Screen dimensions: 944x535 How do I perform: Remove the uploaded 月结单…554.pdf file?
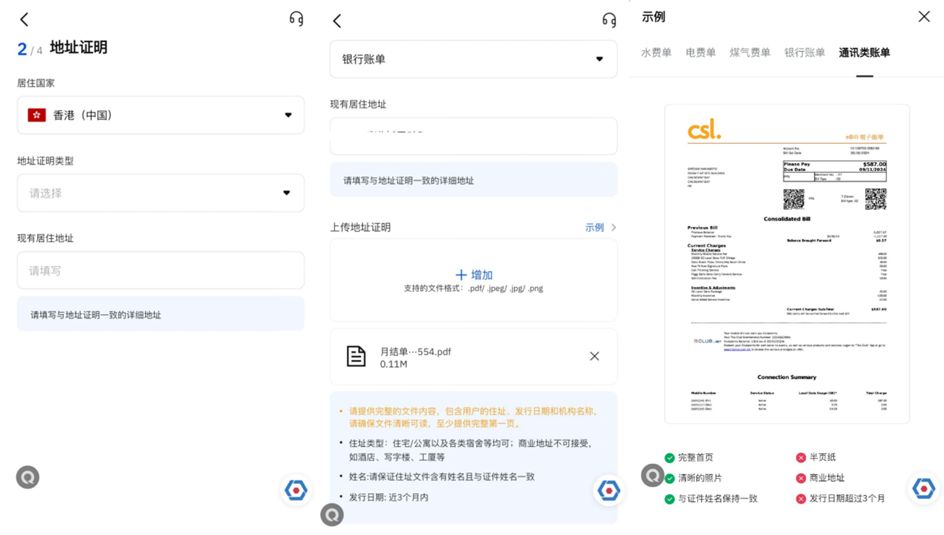click(x=594, y=356)
